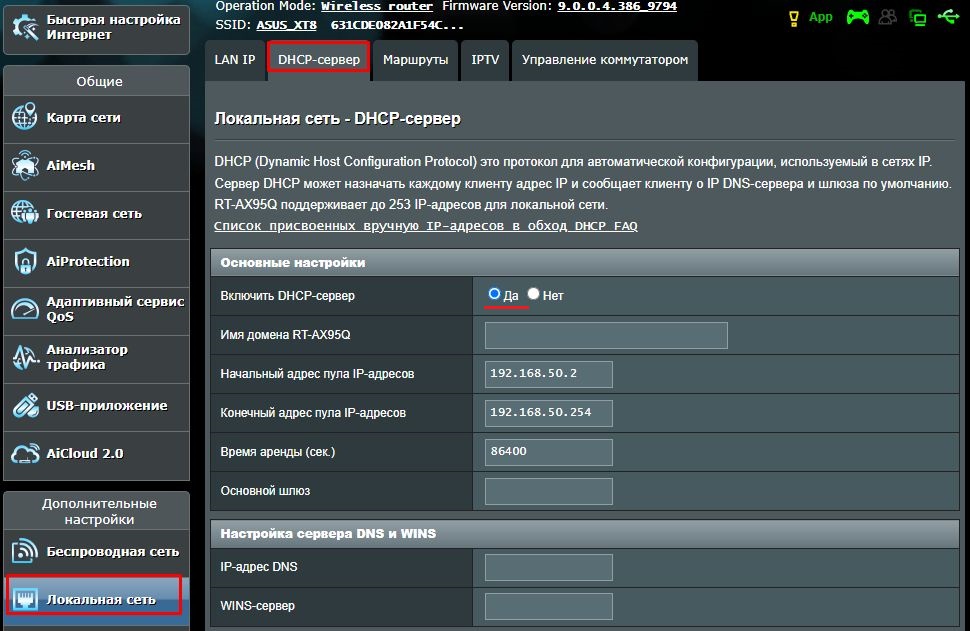Screen dimensions: 970x631
Task: Click the AiMesh icon in sidebar
Action: (25, 165)
